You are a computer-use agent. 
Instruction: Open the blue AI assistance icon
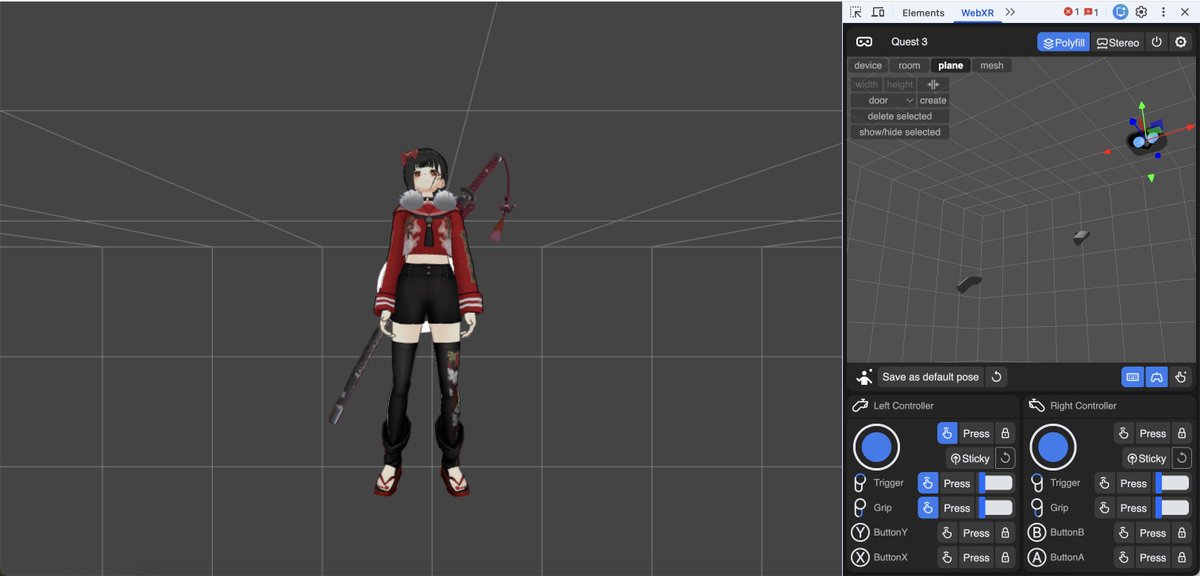(1120, 12)
